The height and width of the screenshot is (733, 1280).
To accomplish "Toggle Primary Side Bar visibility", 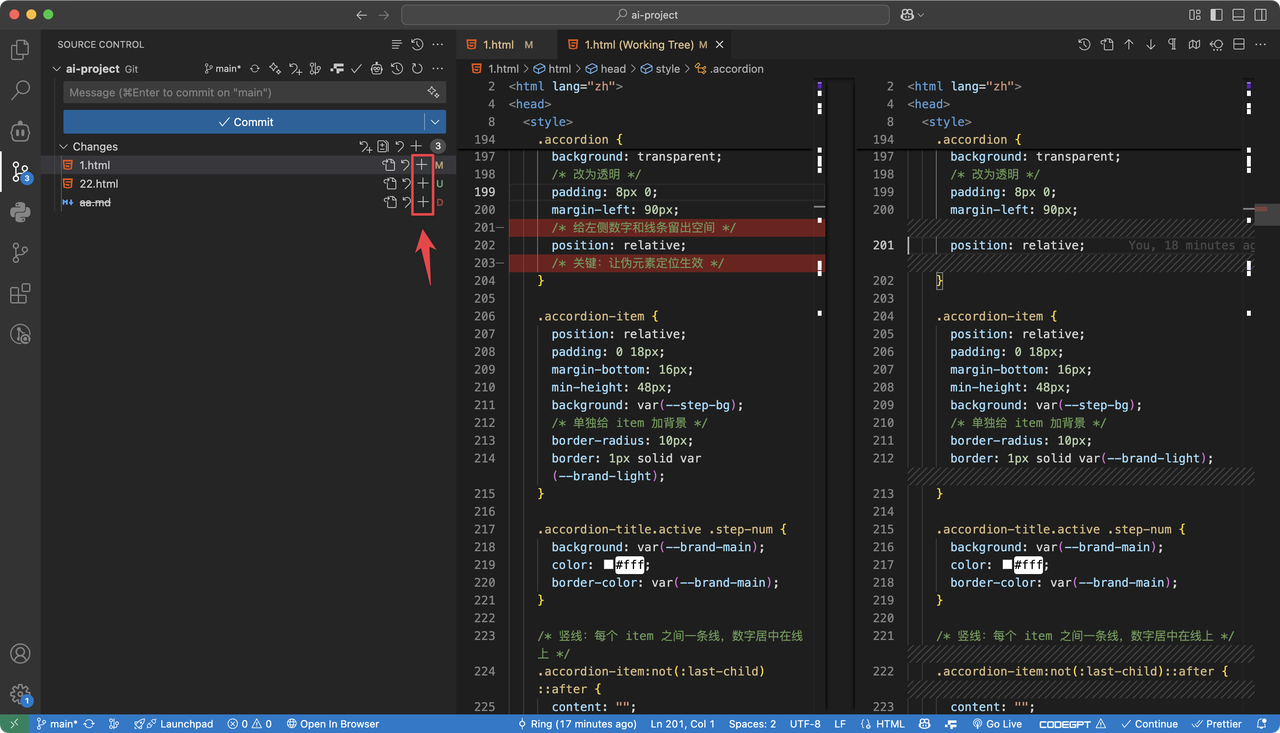I will [x=1217, y=15].
